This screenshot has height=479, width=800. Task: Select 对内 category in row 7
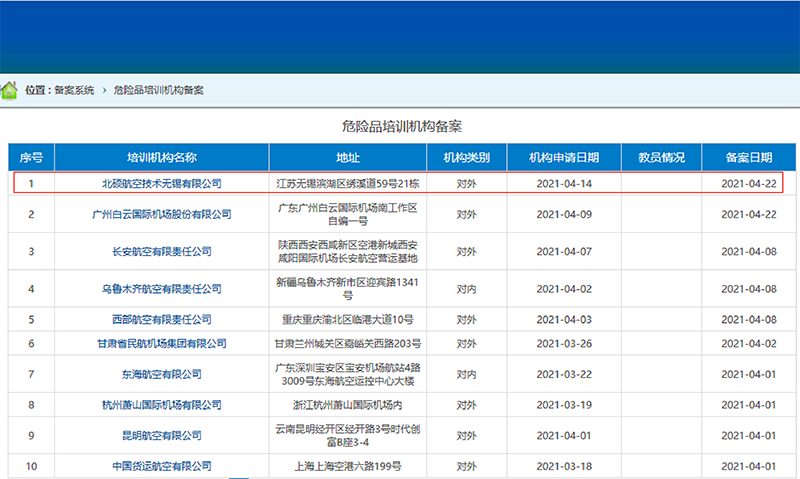pyautogui.click(x=466, y=374)
